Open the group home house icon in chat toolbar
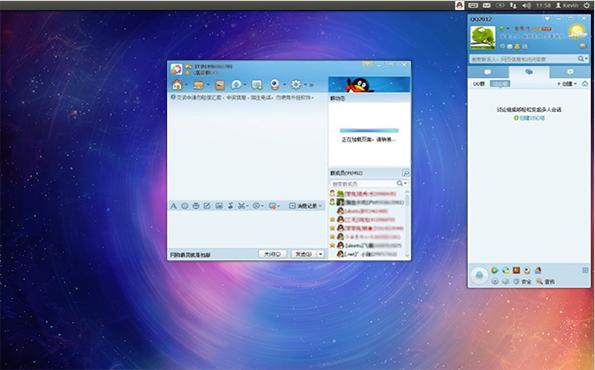This screenshot has height=370, width=595. coord(177,85)
